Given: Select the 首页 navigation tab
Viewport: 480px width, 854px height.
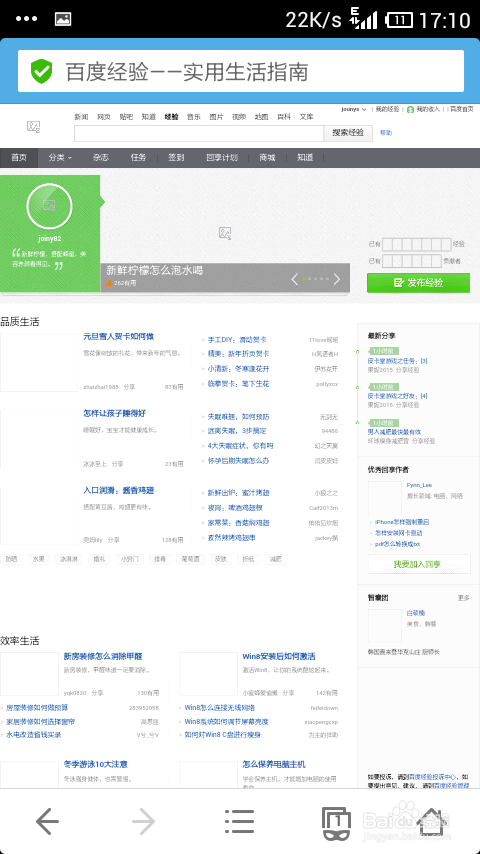Looking at the screenshot, I should (19, 157).
